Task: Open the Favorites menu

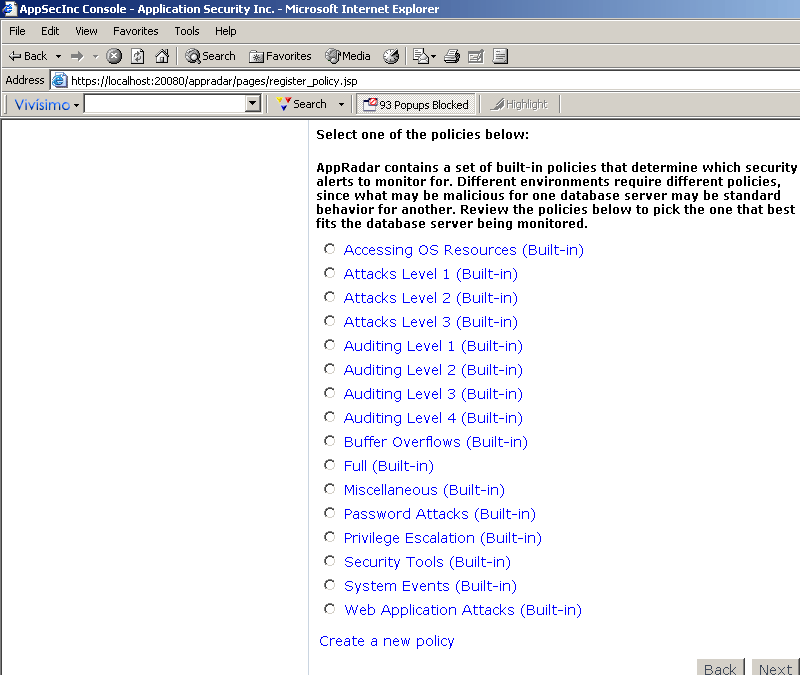Action: [136, 31]
